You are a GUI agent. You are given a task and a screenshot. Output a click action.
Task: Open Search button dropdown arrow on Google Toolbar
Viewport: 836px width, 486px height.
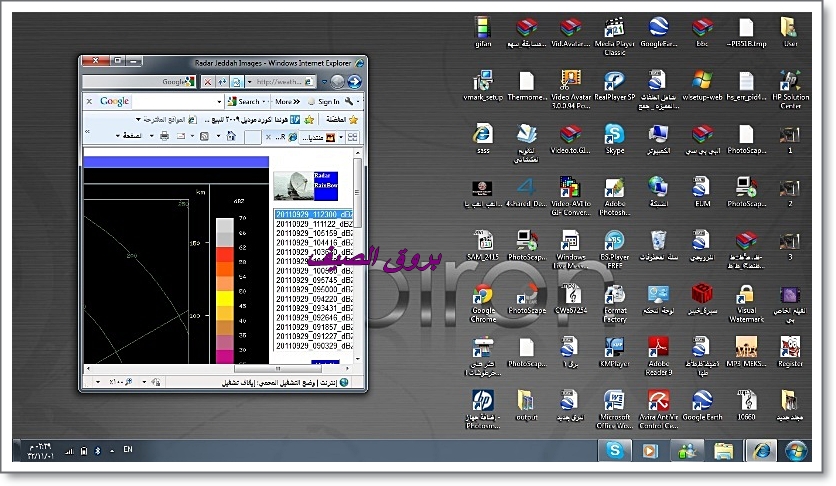click(x=265, y=101)
